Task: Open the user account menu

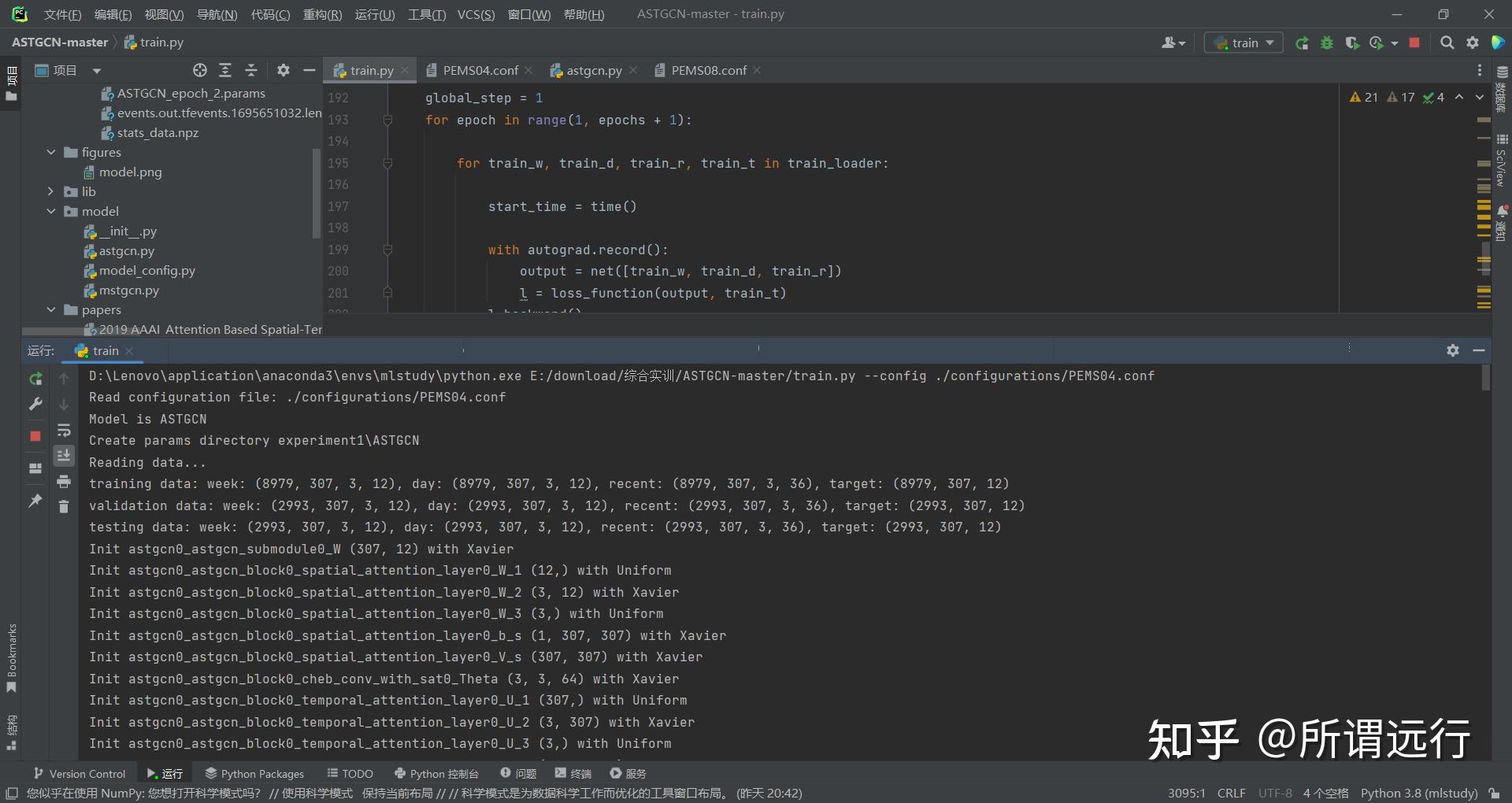Action: coord(1173,43)
